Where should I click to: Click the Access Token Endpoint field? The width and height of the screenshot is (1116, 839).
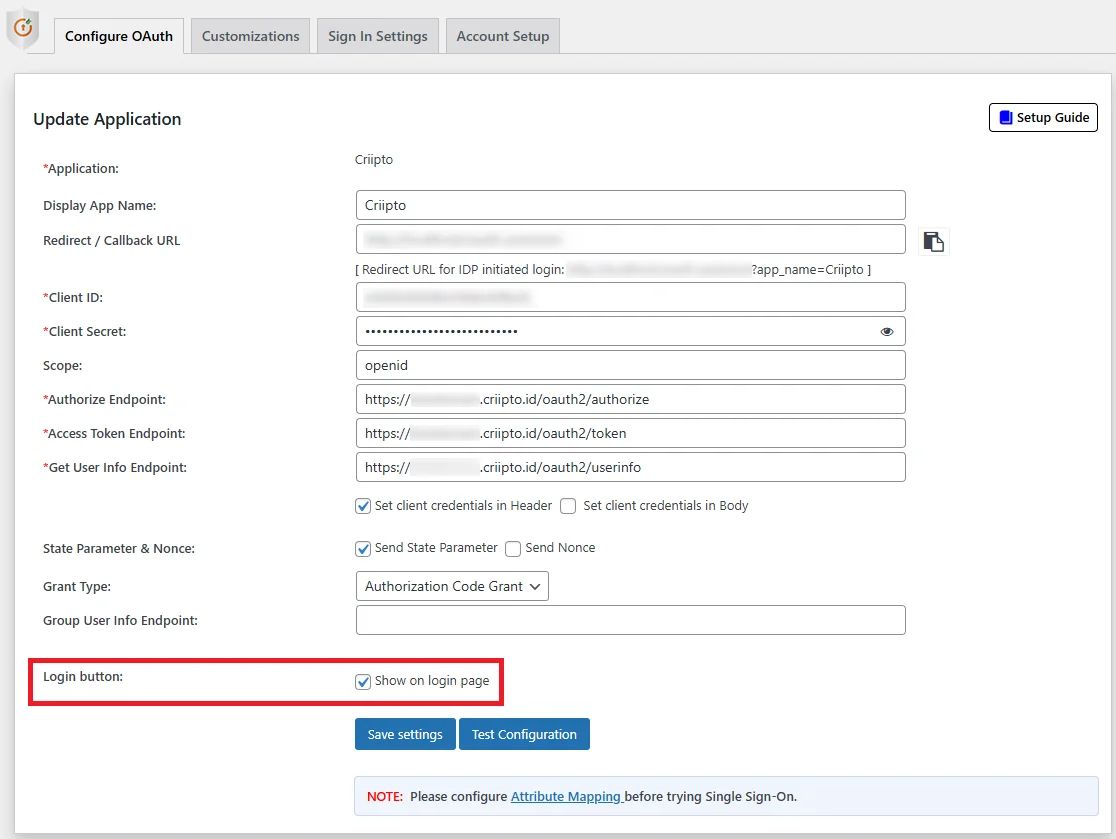click(631, 433)
